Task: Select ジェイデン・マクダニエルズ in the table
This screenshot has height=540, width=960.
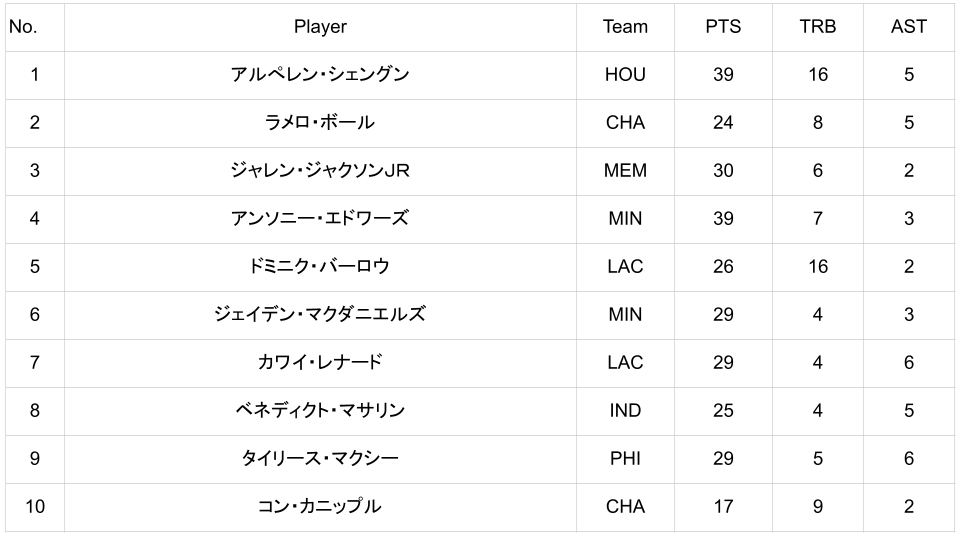Action: tap(320, 315)
